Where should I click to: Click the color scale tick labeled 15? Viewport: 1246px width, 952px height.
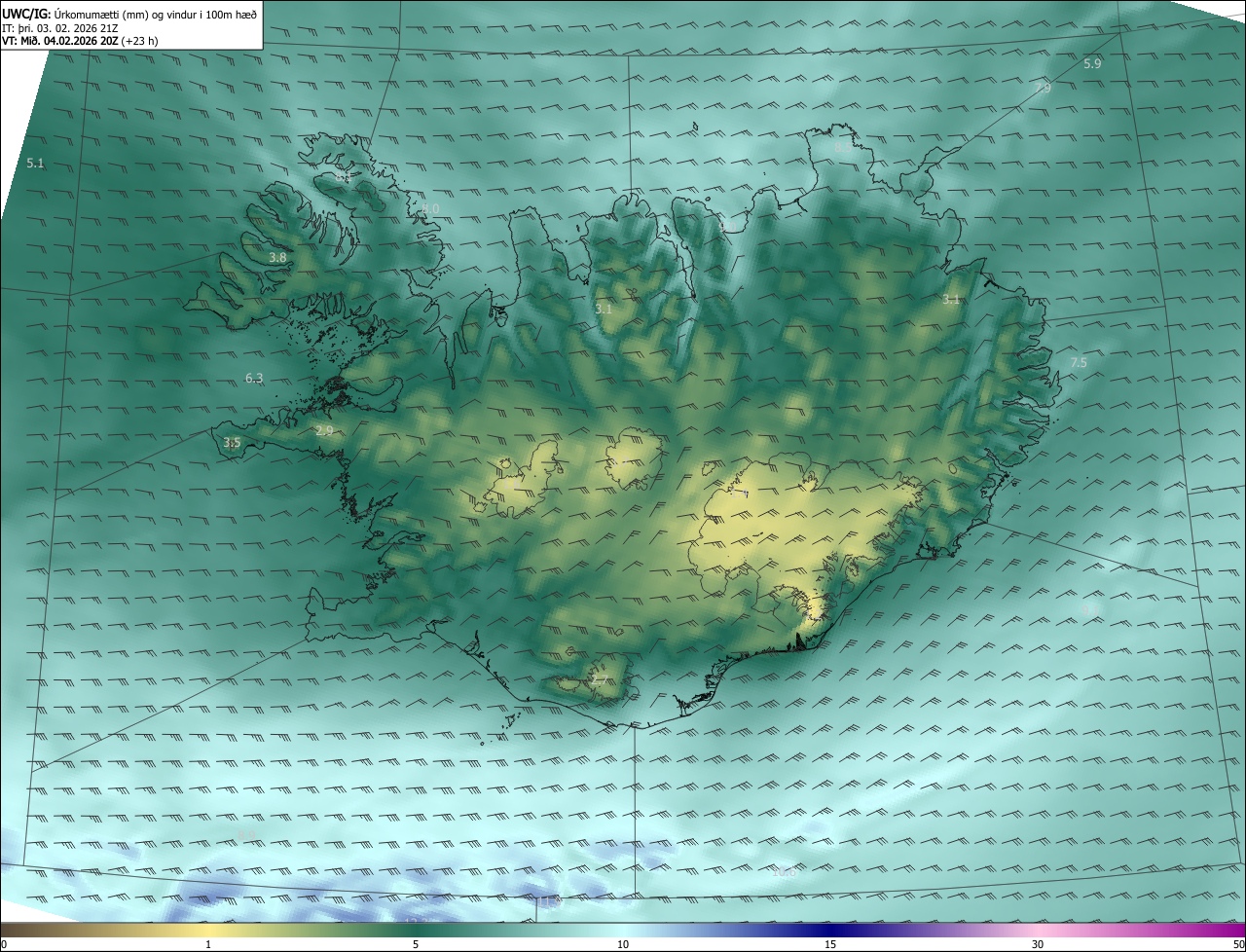[830, 944]
